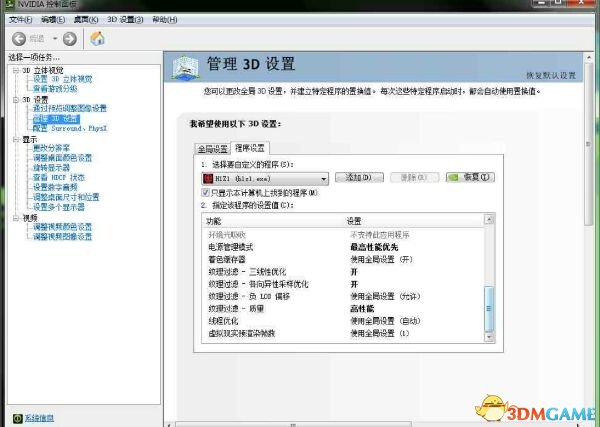Click the settings list scroll-up arrow
This screenshot has width=600, height=427.
tap(489, 220)
